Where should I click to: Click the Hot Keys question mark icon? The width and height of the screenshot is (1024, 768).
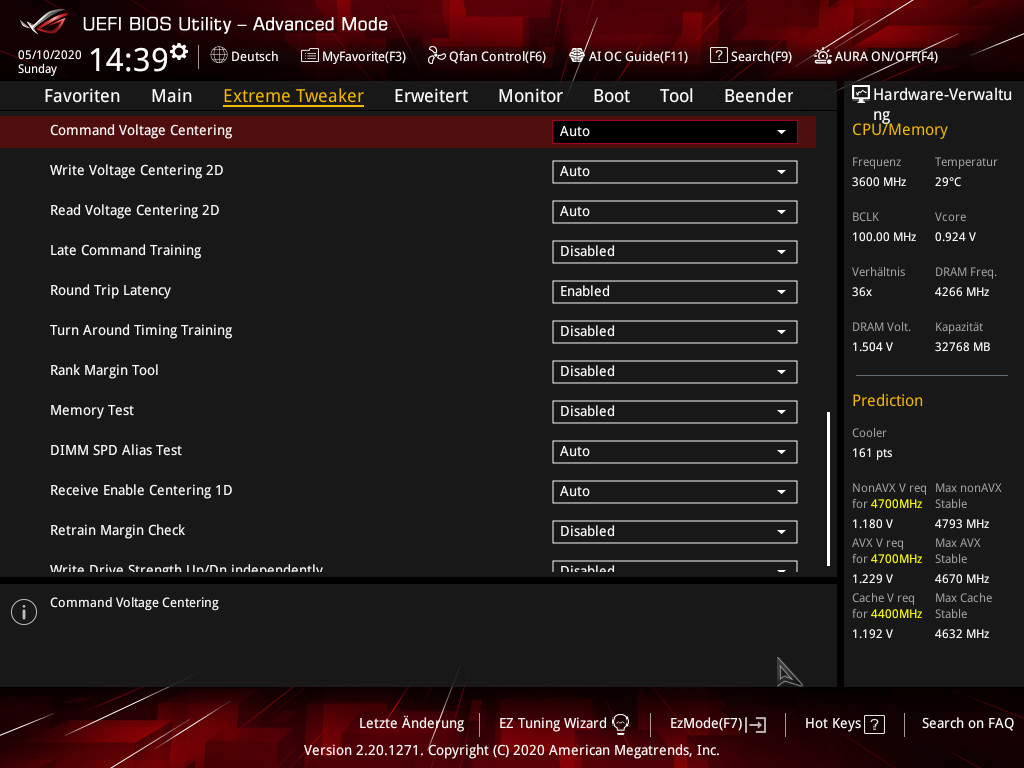874,724
